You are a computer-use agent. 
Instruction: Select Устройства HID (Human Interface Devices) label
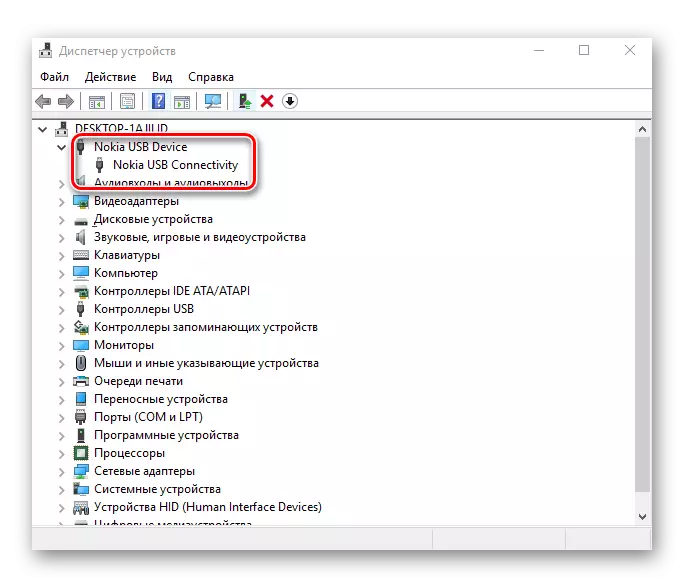208,507
